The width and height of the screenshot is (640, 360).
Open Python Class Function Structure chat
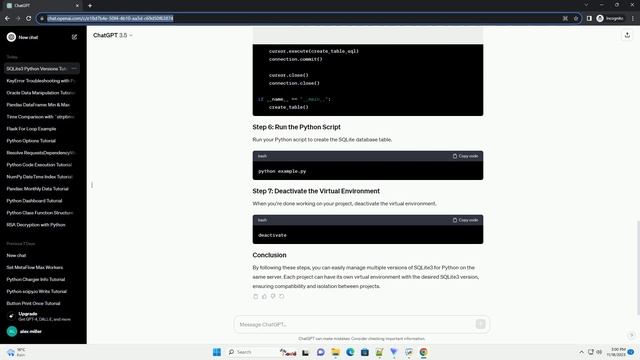(x=42, y=213)
